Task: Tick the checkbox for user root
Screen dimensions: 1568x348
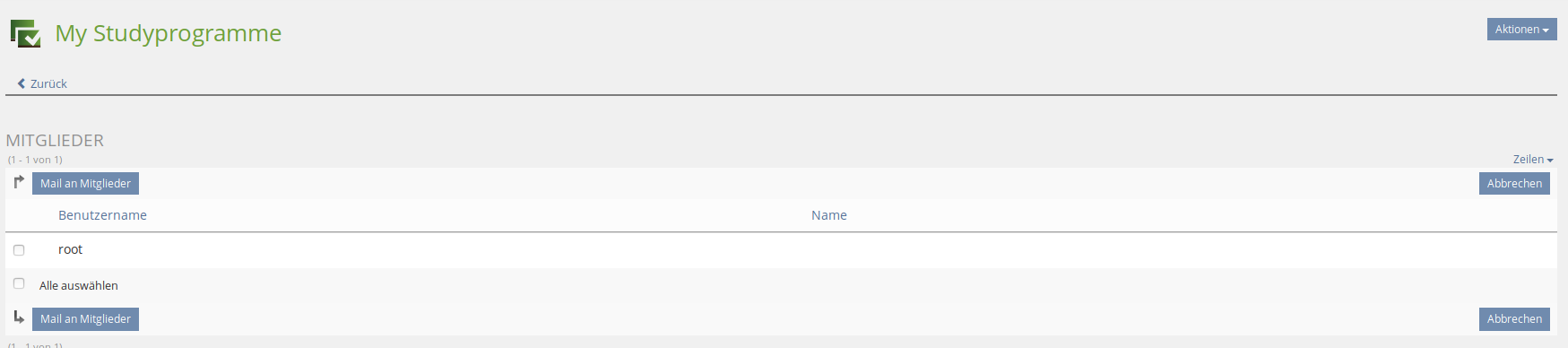Action: click(x=19, y=250)
